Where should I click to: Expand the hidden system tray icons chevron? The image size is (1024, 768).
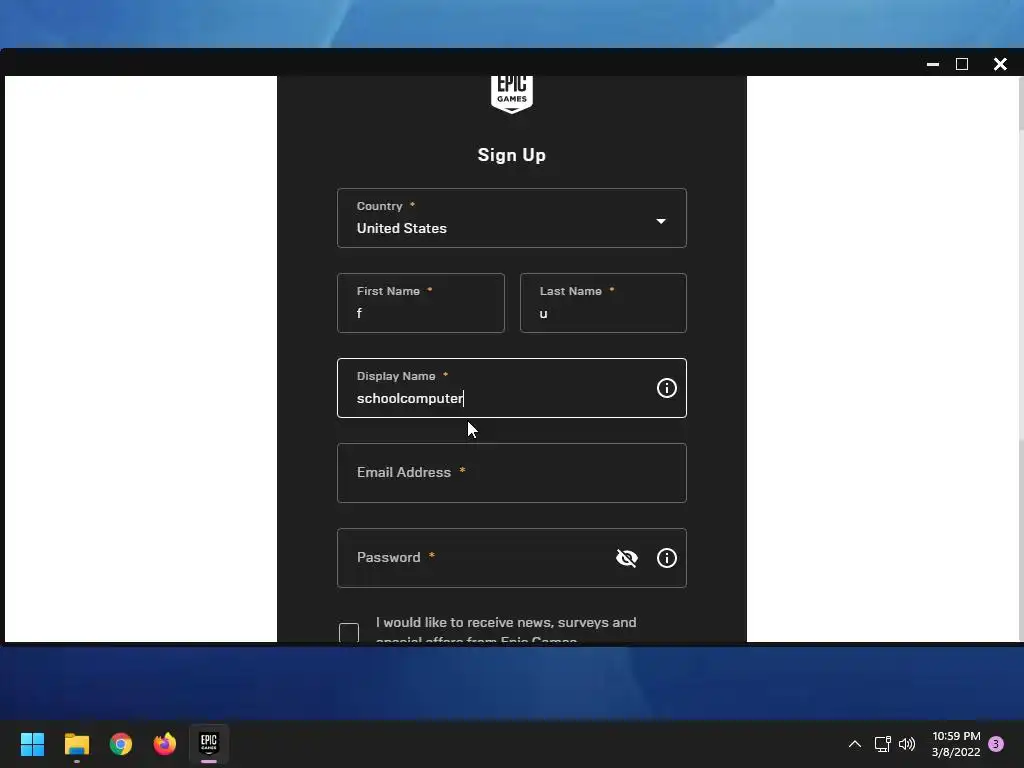[x=854, y=744]
